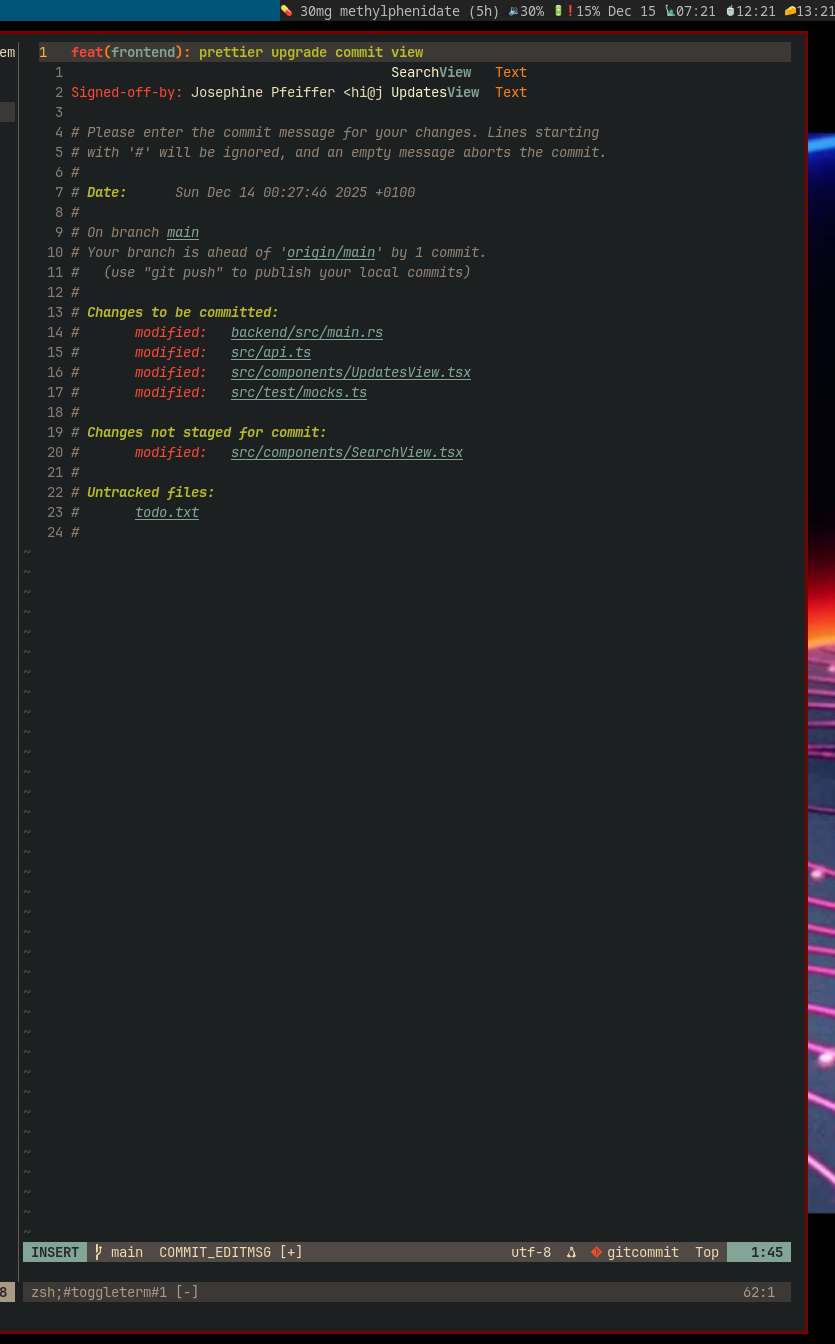Click the battery icon showing 15%
Image resolution: width=835 pixels, height=1344 pixels.
point(558,11)
